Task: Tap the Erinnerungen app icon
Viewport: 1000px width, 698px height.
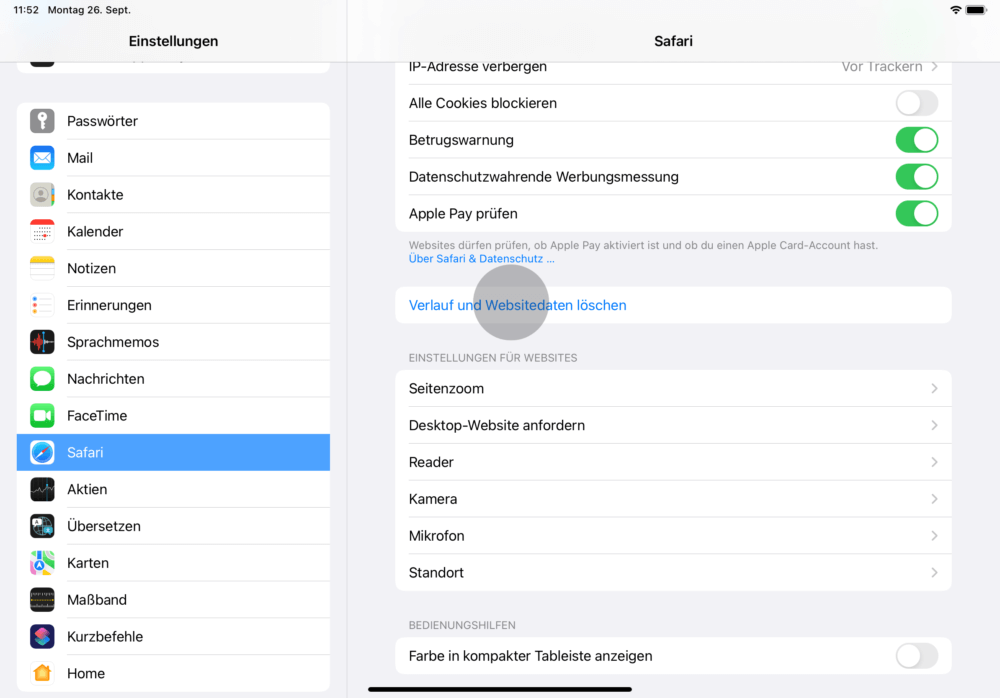Action: 42,305
